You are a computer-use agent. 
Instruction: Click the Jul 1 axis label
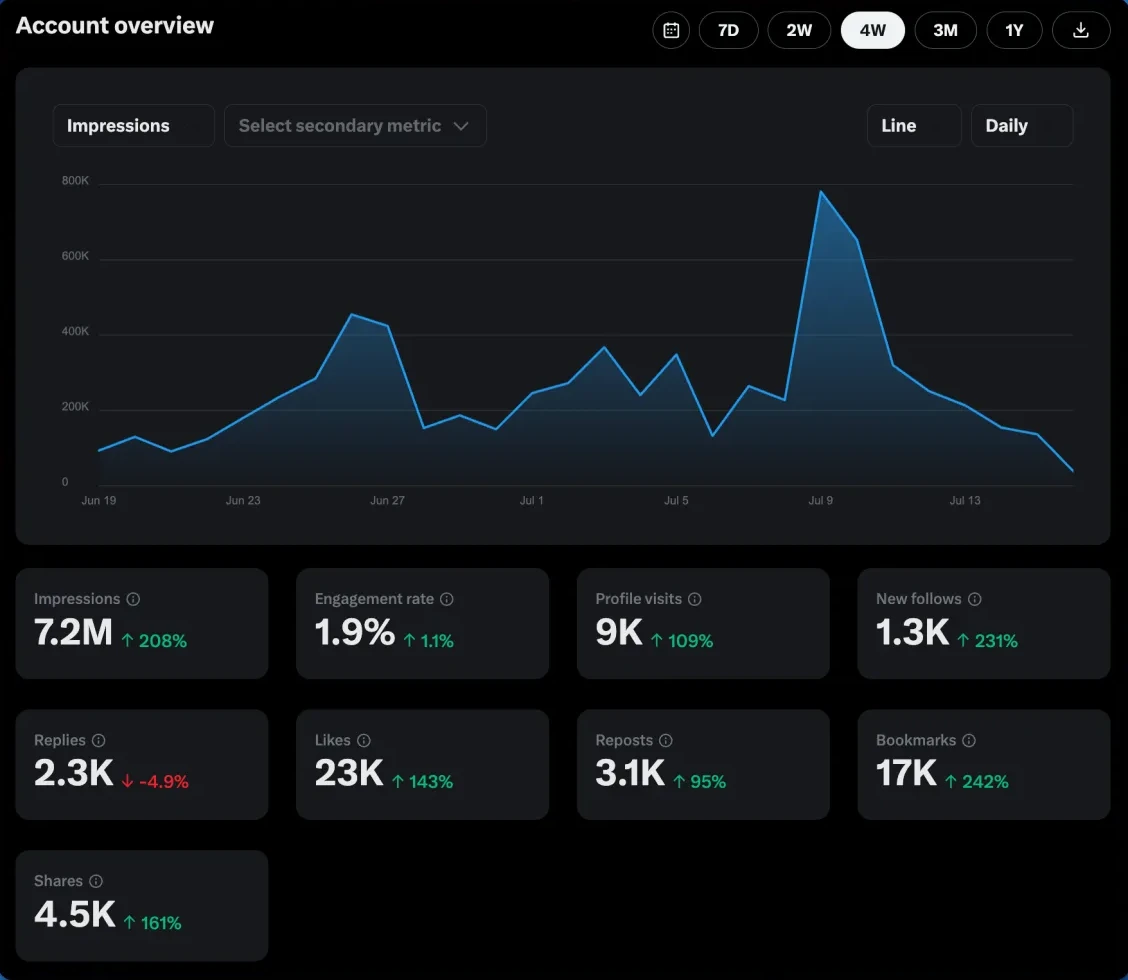point(532,500)
